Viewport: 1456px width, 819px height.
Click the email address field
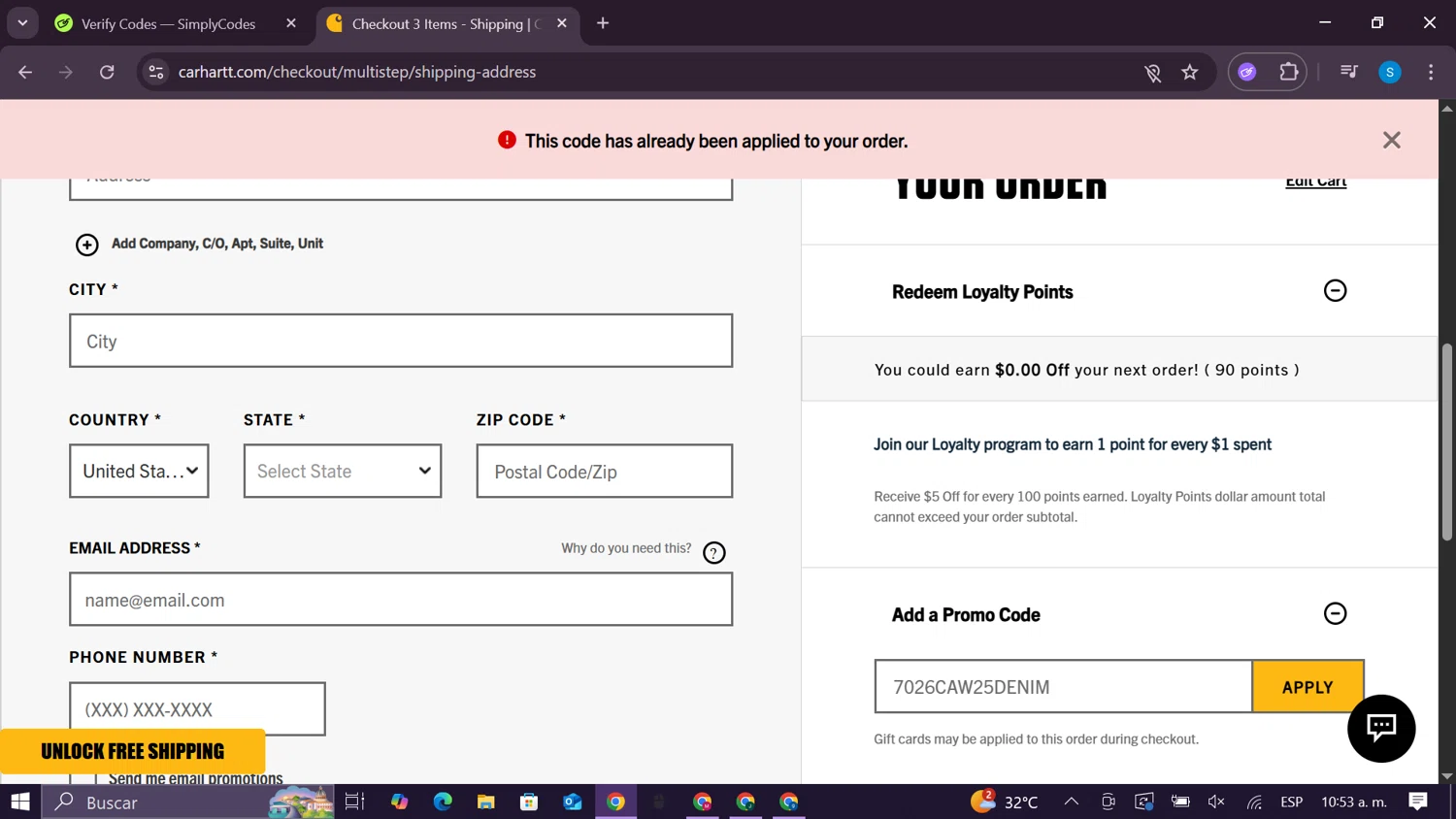coord(401,599)
